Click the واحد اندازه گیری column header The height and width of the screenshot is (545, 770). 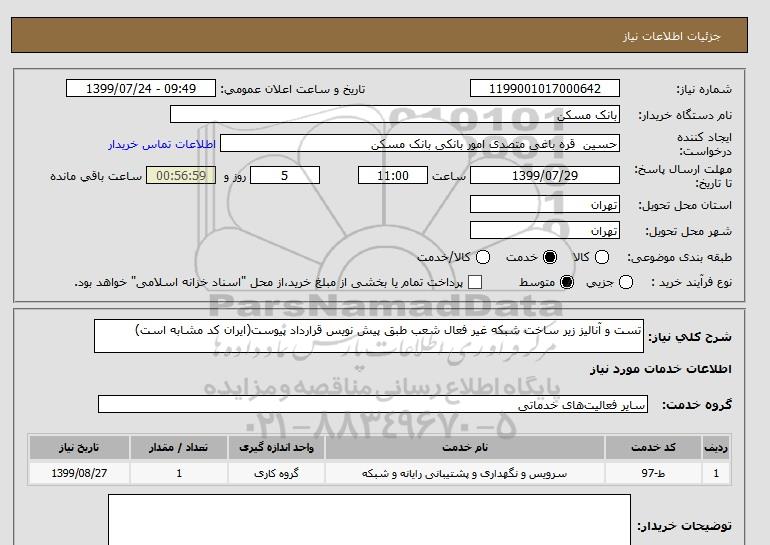276,447
